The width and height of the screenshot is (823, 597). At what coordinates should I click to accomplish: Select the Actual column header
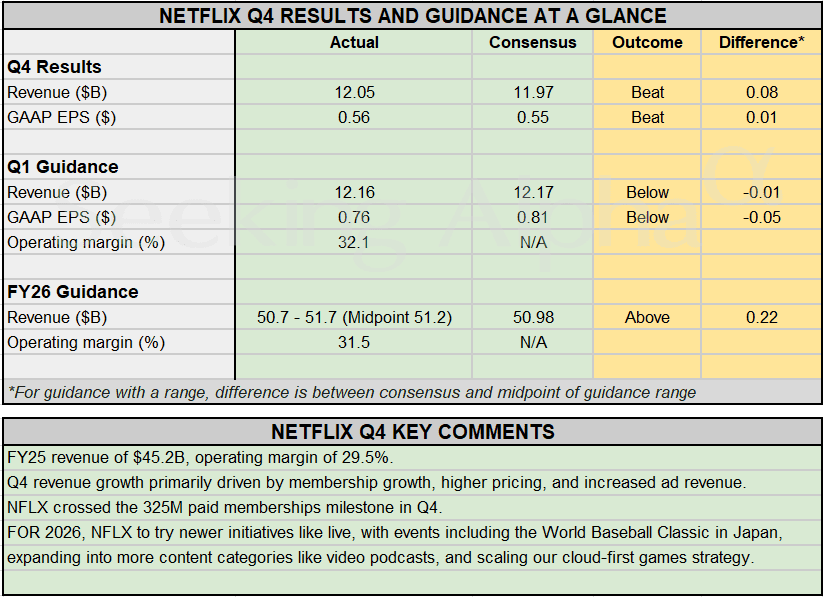point(354,42)
